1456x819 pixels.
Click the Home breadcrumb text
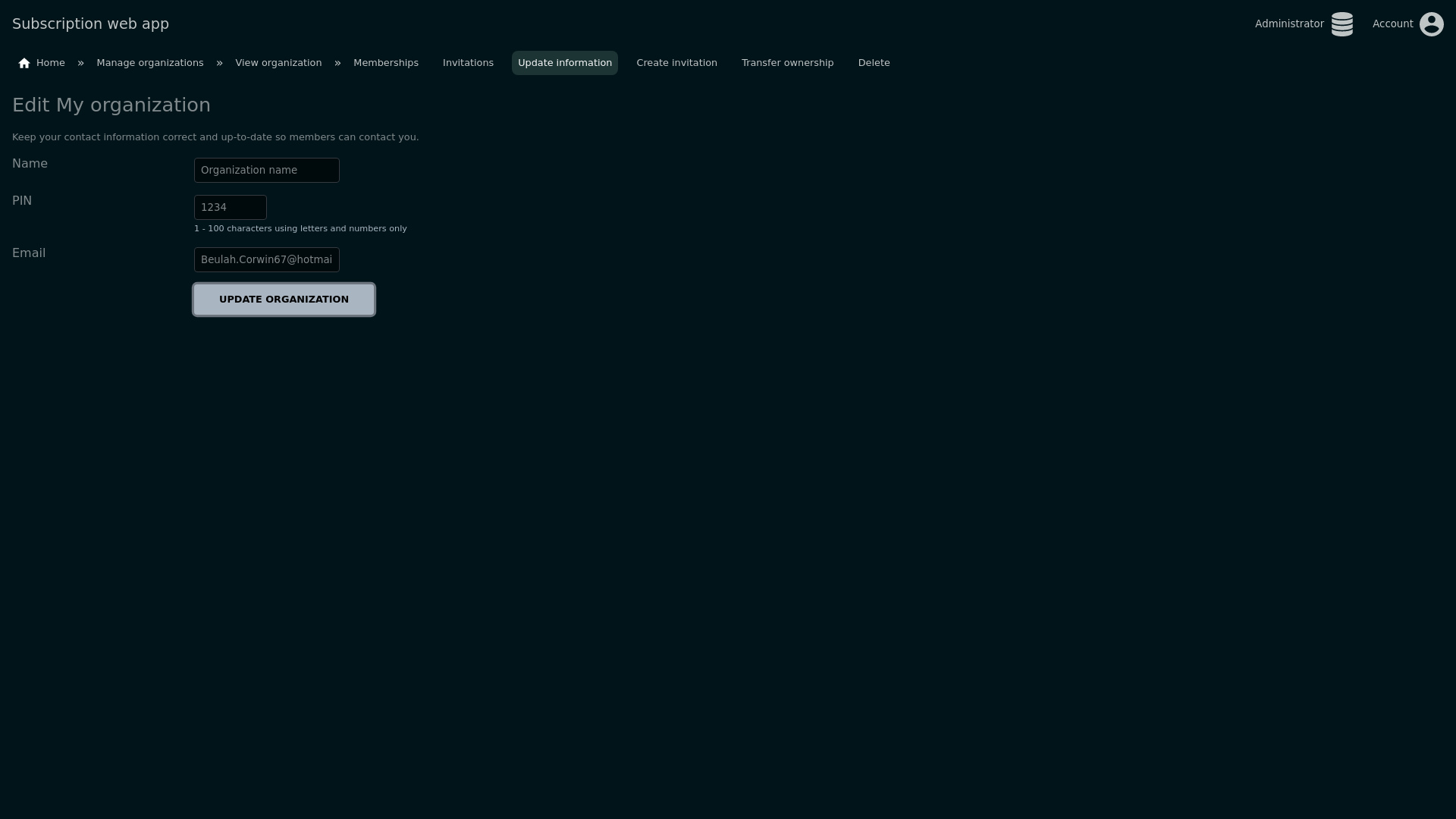pyautogui.click(x=51, y=63)
